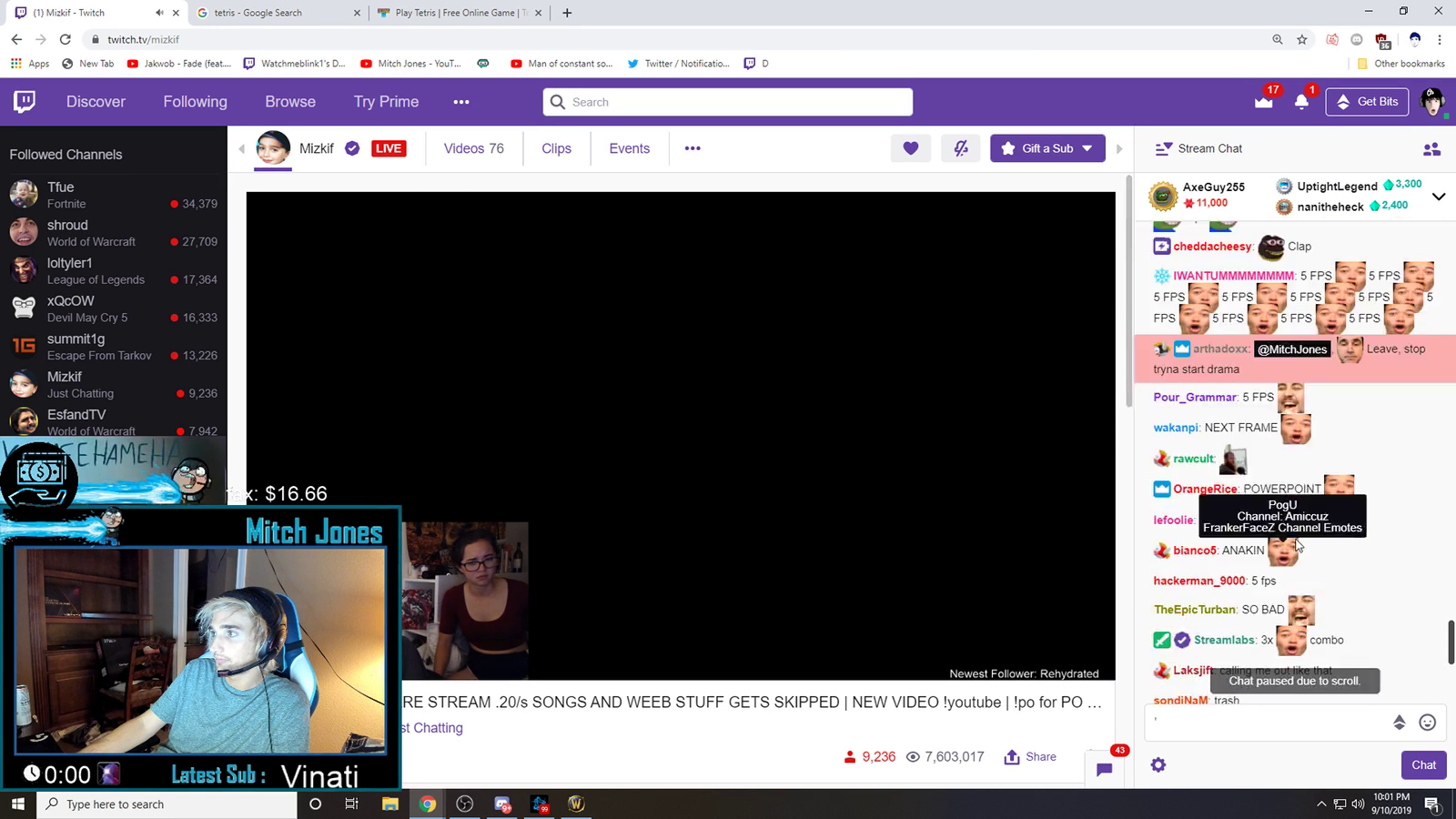Open chat settings gear
Screen dimensions: 1456x819
(1158, 765)
